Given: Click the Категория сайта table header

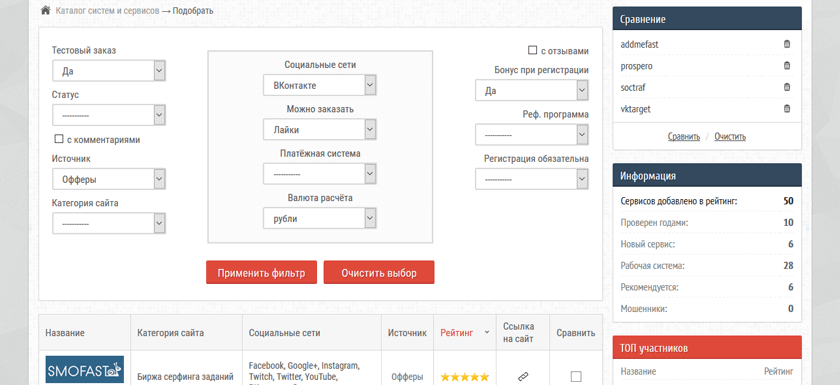Looking at the screenshot, I should (170, 333).
